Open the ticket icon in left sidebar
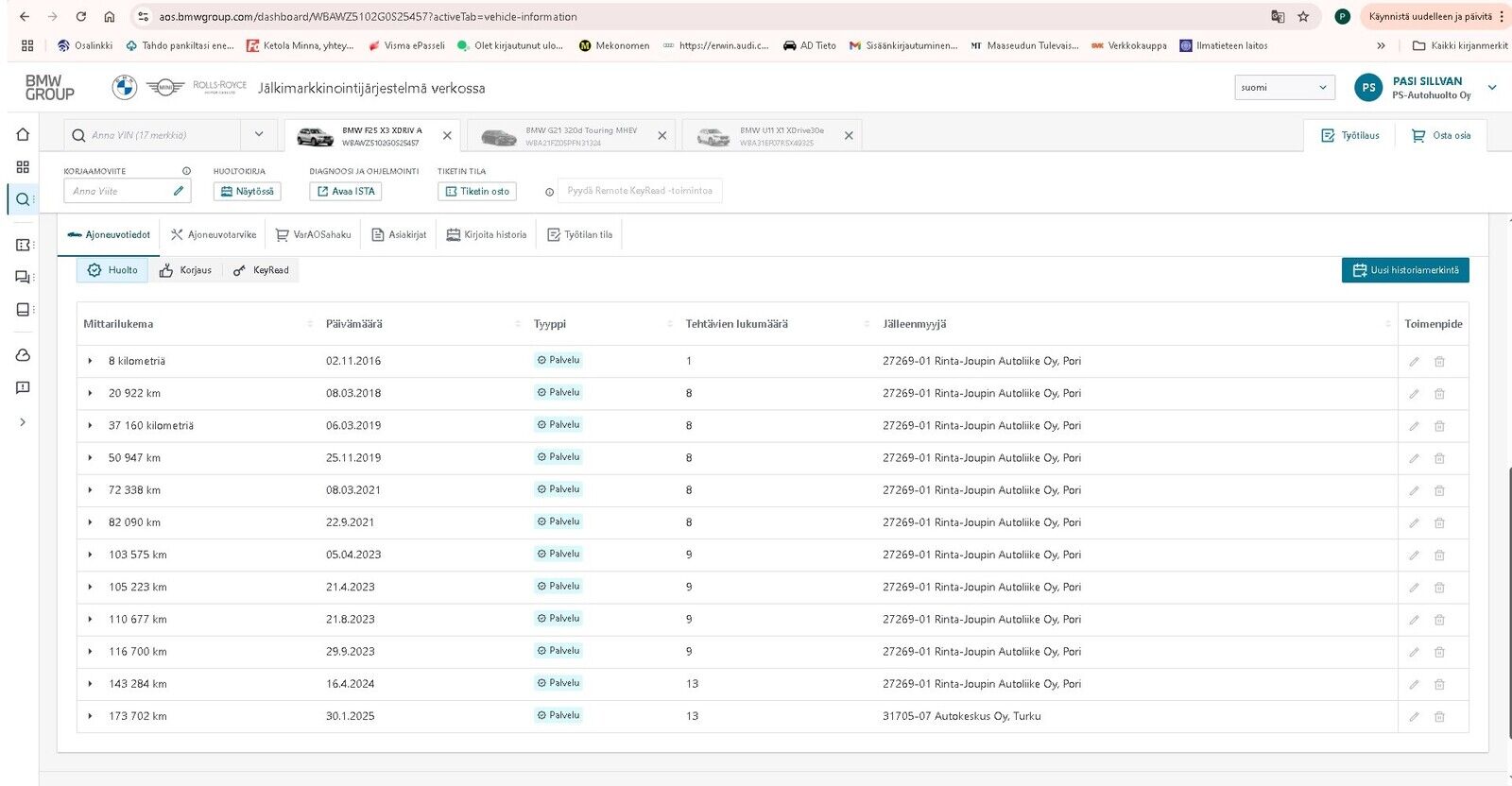Screen dimensions: 1512x786 pyautogui.click(x=23, y=245)
